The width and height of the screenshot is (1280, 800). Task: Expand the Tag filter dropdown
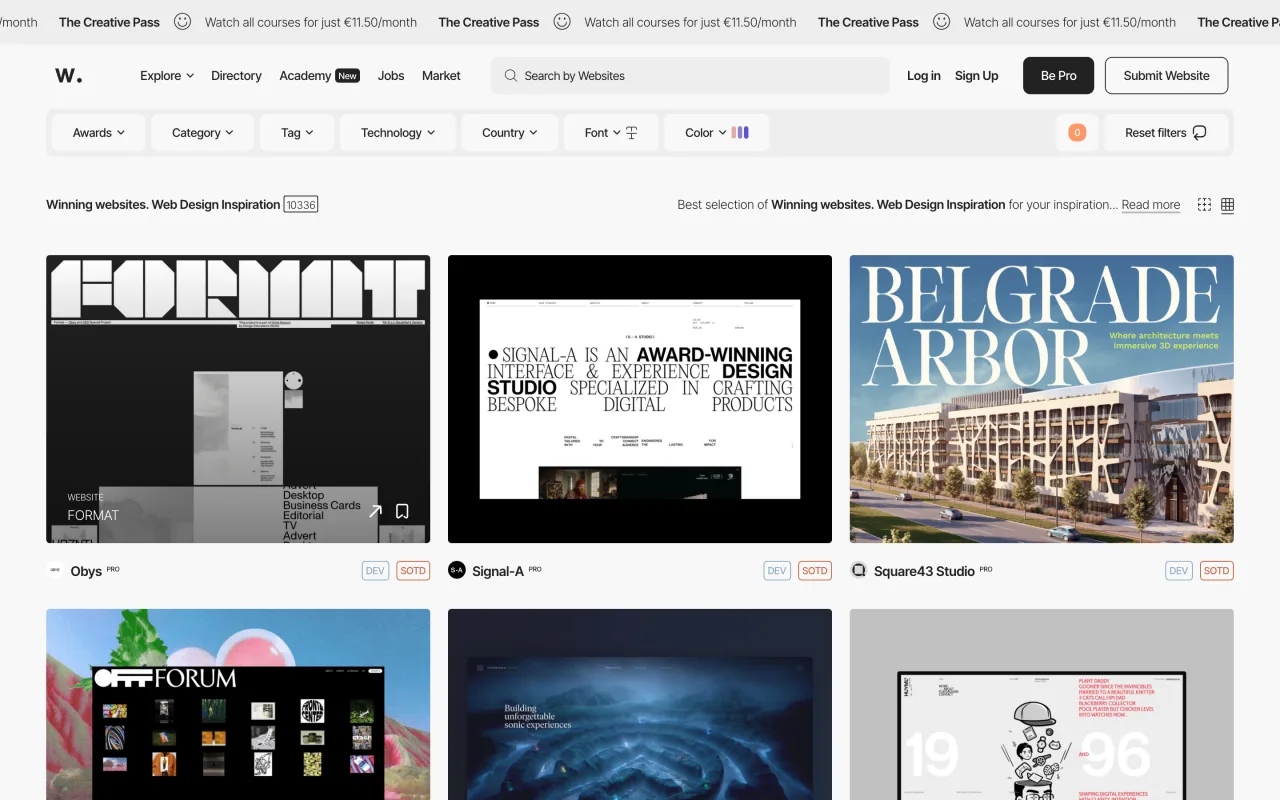pos(297,132)
